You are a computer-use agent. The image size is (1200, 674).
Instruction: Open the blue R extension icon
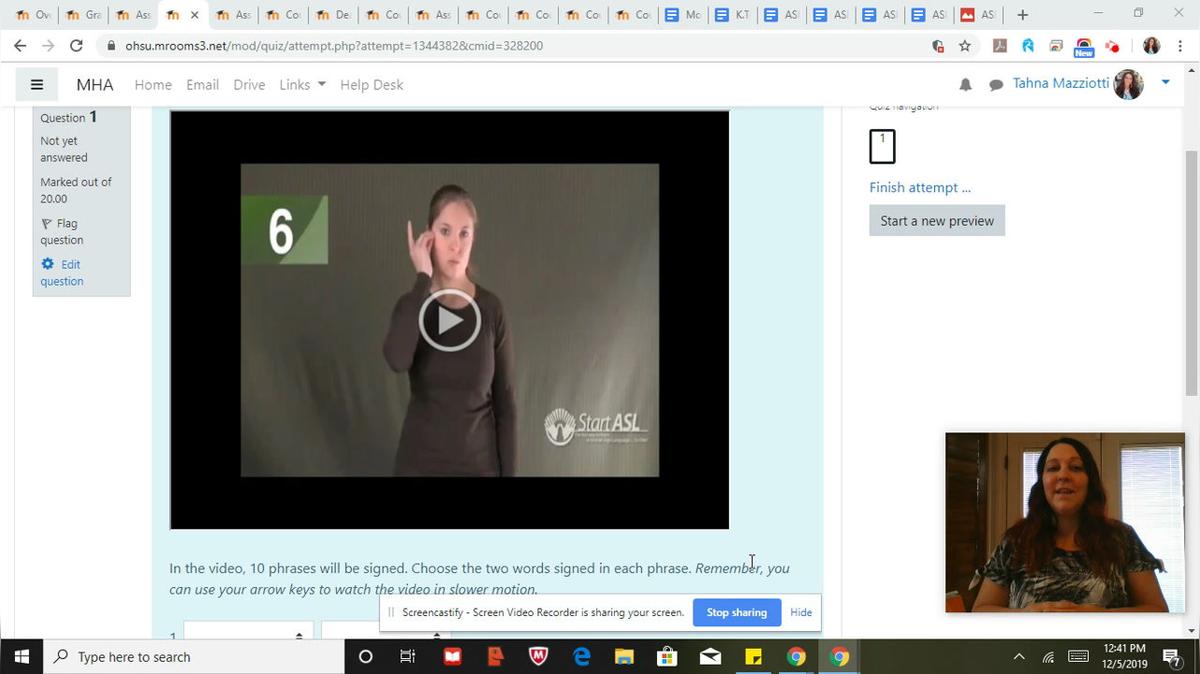tap(1028, 45)
